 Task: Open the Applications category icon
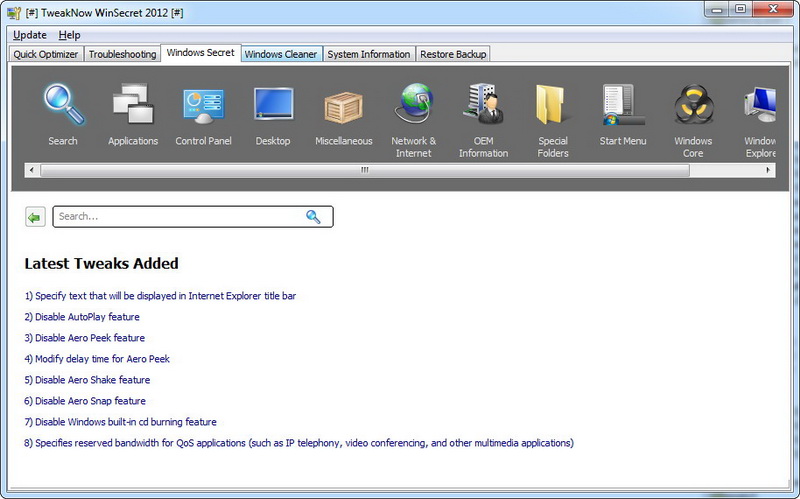pyautogui.click(x=133, y=105)
